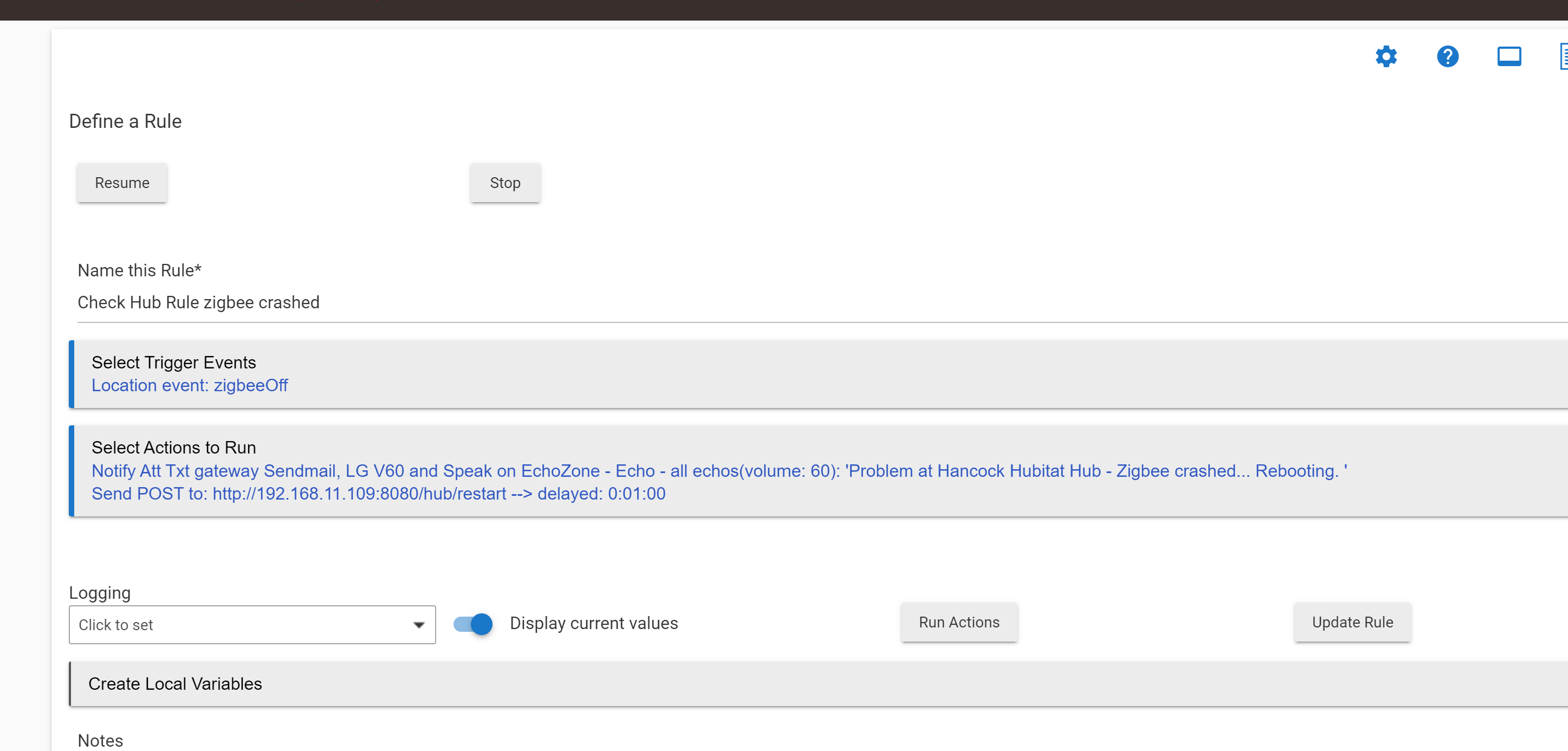This screenshot has width=1568, height=751.
Task: Expand the Create Local Variables section
Action: pos(176,683)
